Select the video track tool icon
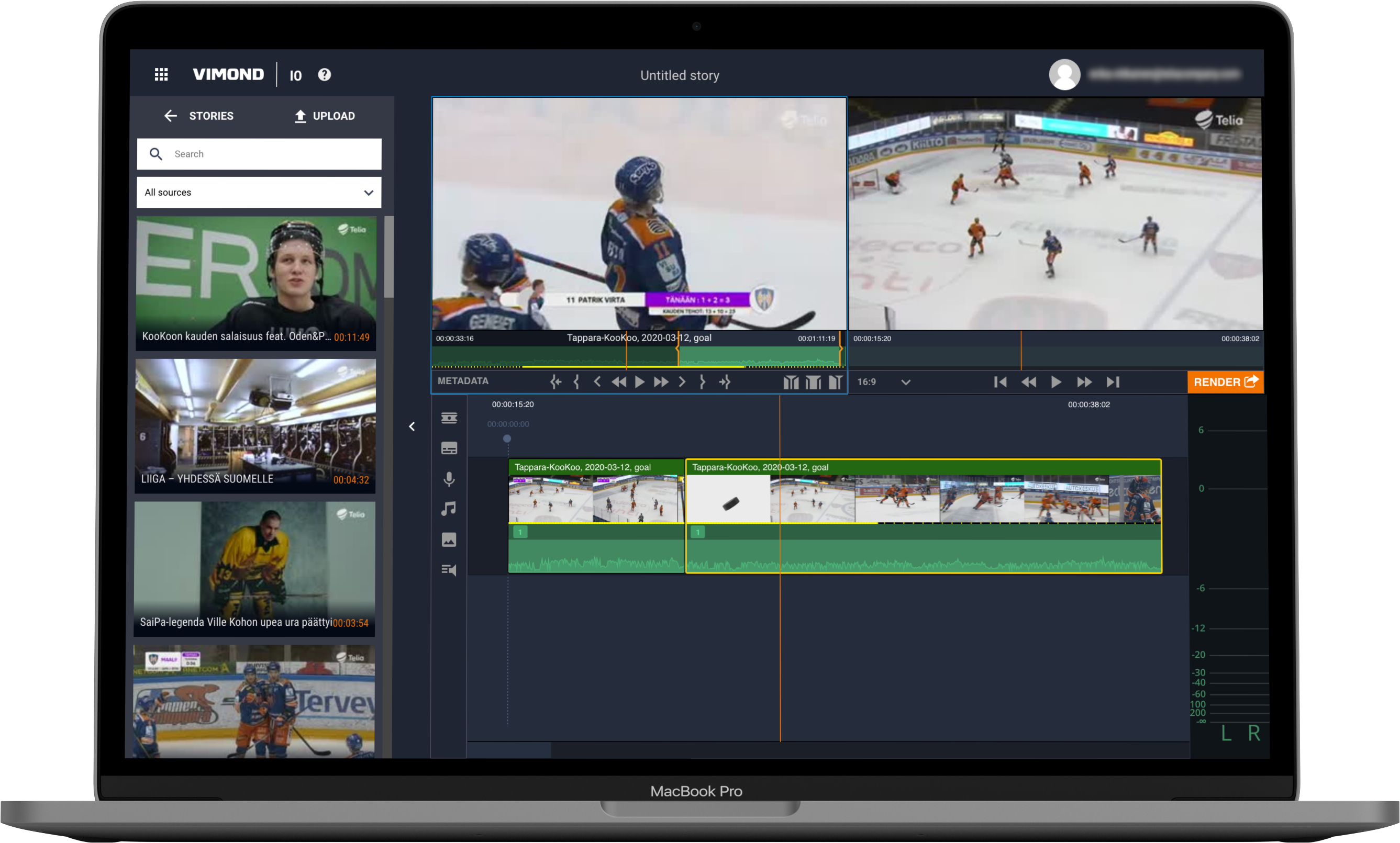This screenshot has height=843, width=1400. click(x=449, y=419)
